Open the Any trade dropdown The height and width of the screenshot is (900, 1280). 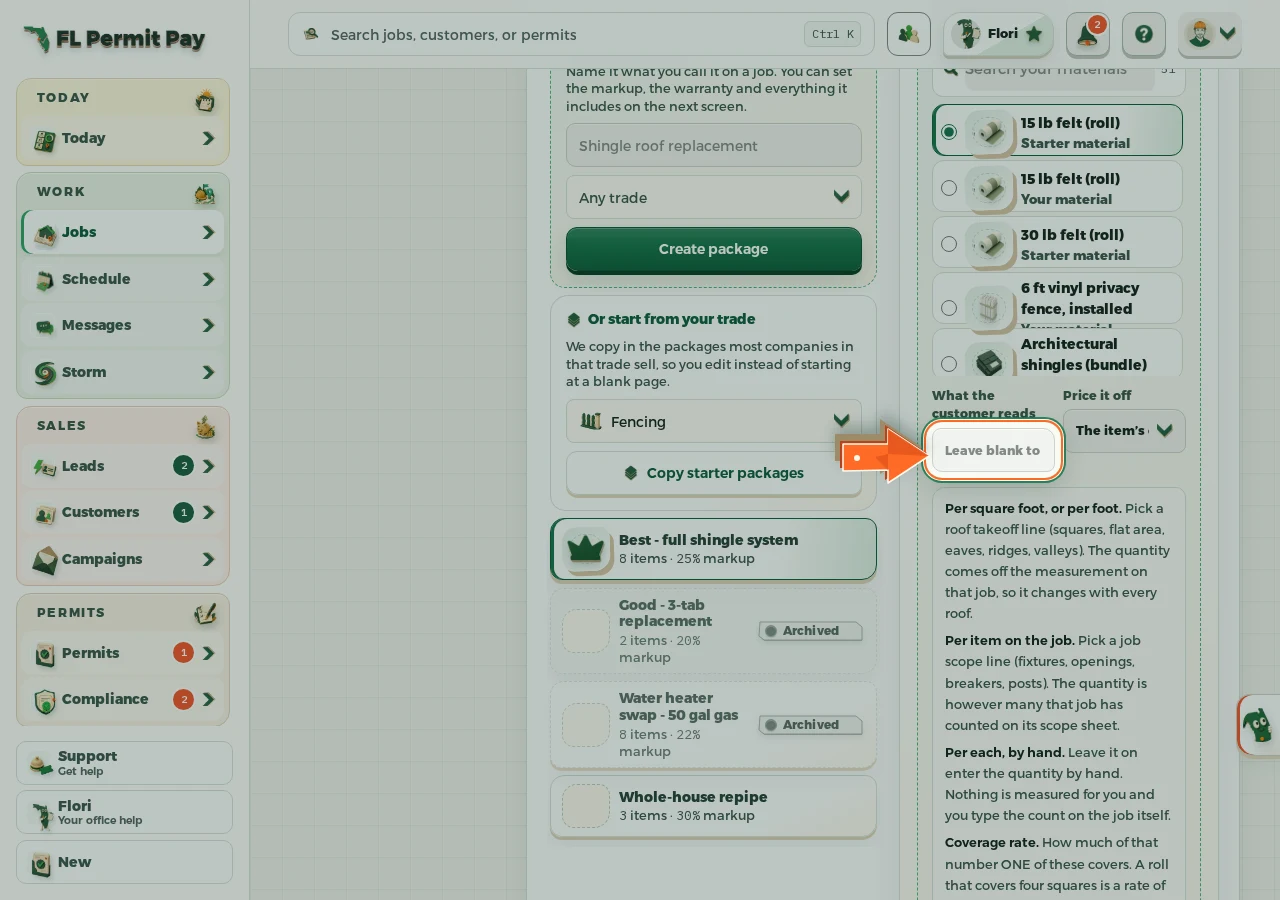714,197
